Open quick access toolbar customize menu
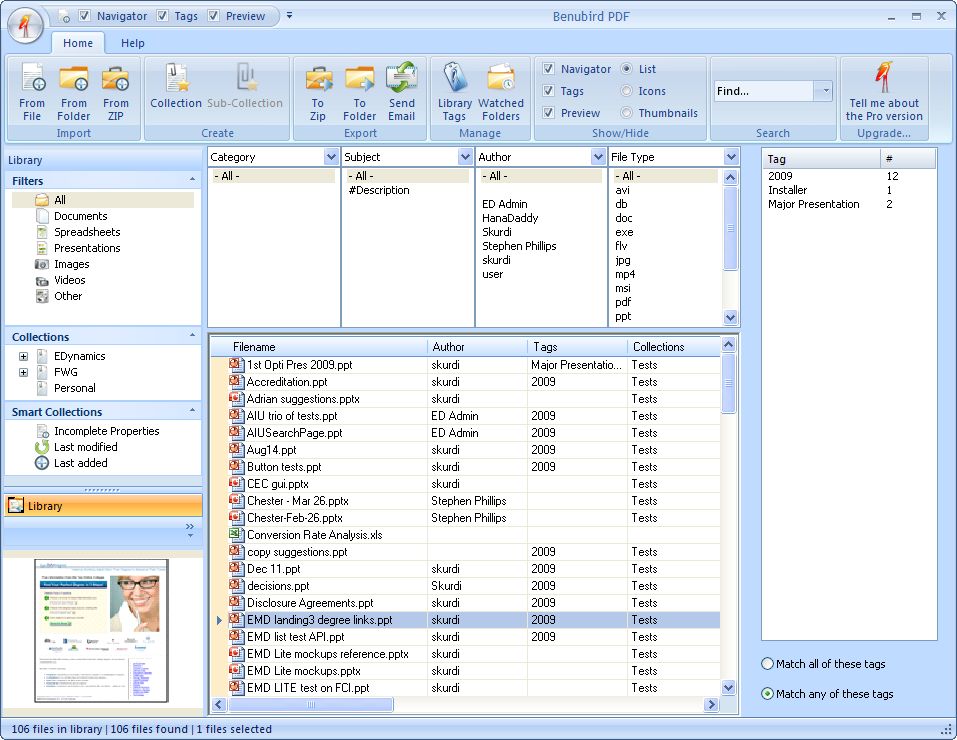 (289, 16)
